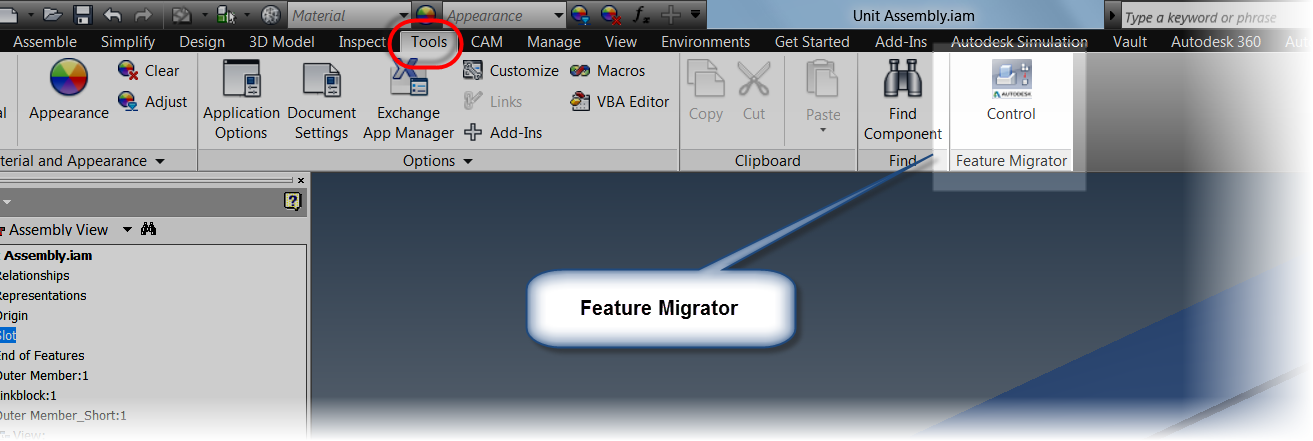Viewport: 1313px width, 441px height.
Task: Switch to the Simplify tab
Action: [128, 42]
